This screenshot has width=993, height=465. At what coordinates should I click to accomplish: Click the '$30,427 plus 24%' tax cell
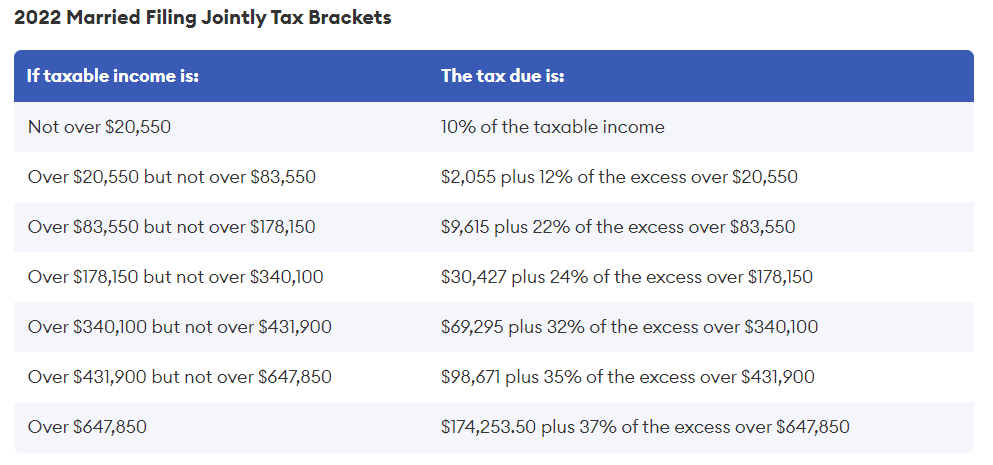point(627,277)
